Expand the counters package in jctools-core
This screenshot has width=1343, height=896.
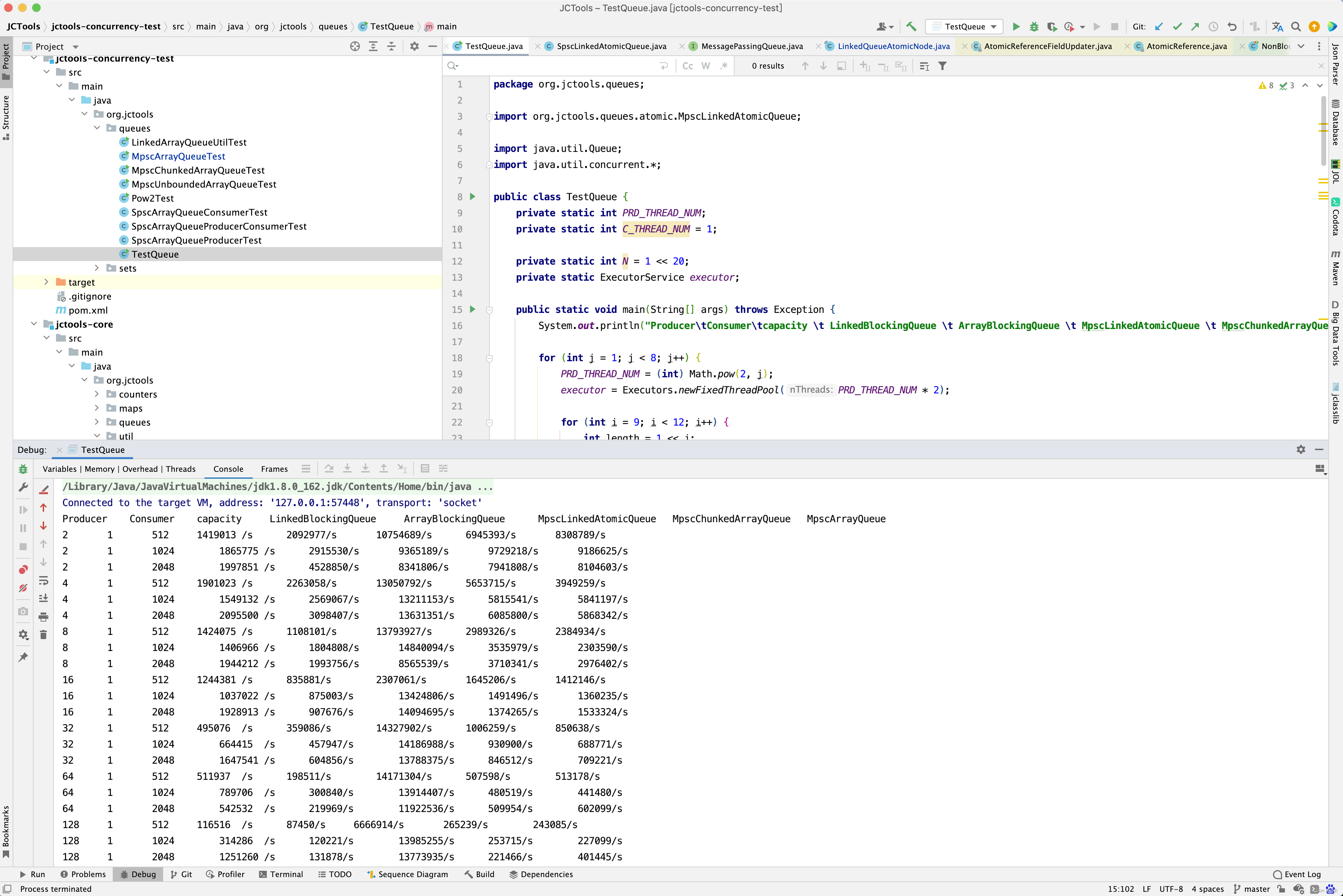(97, 394)
